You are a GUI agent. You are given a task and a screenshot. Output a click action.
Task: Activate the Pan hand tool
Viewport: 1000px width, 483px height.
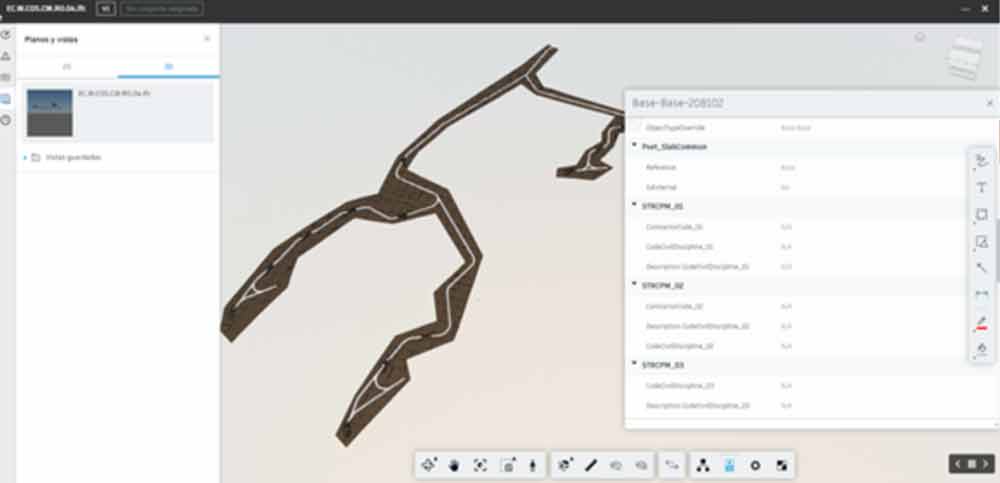455,465
